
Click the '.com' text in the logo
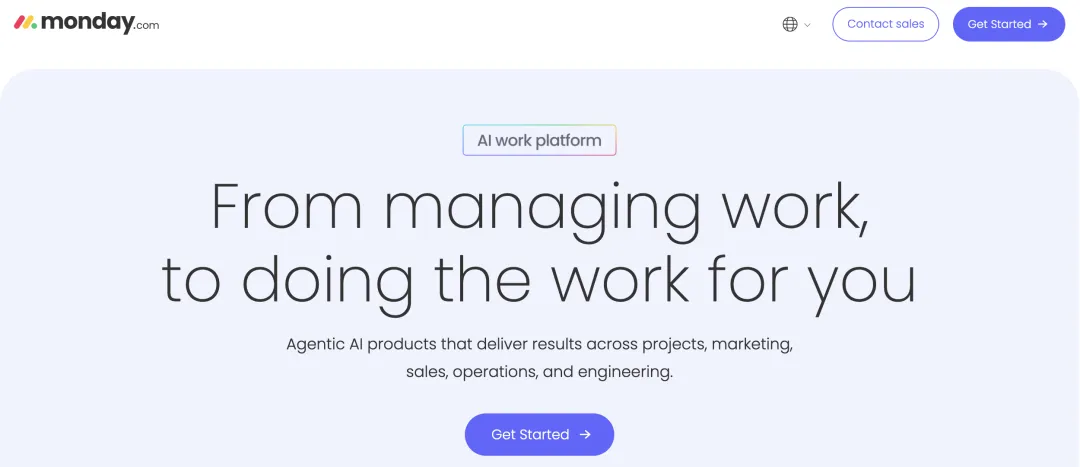click(146, 26)
